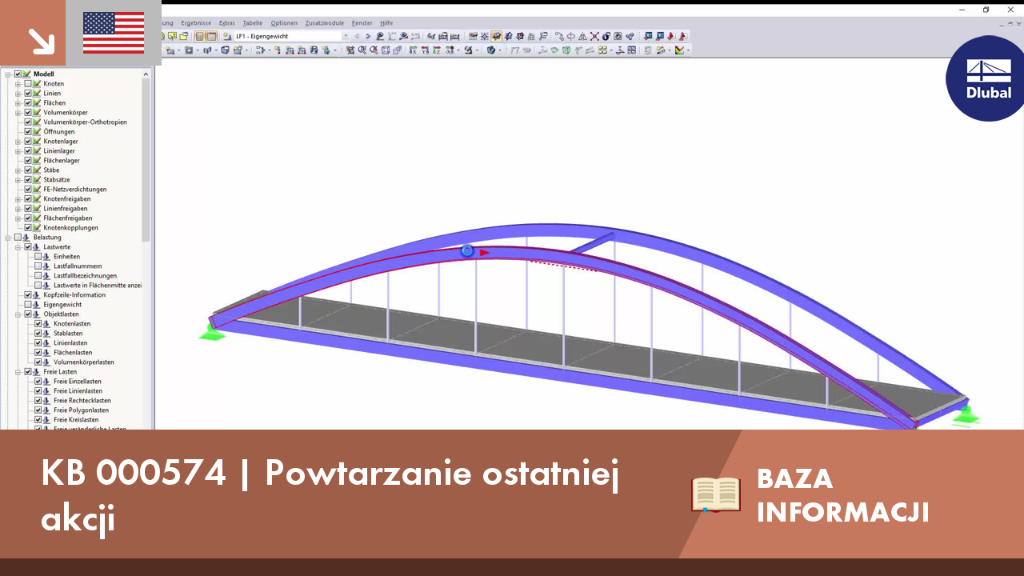This screenshot has width=1024, height=576.
Task: Click the previous load case arrow
Action: [x=357, y=37]
